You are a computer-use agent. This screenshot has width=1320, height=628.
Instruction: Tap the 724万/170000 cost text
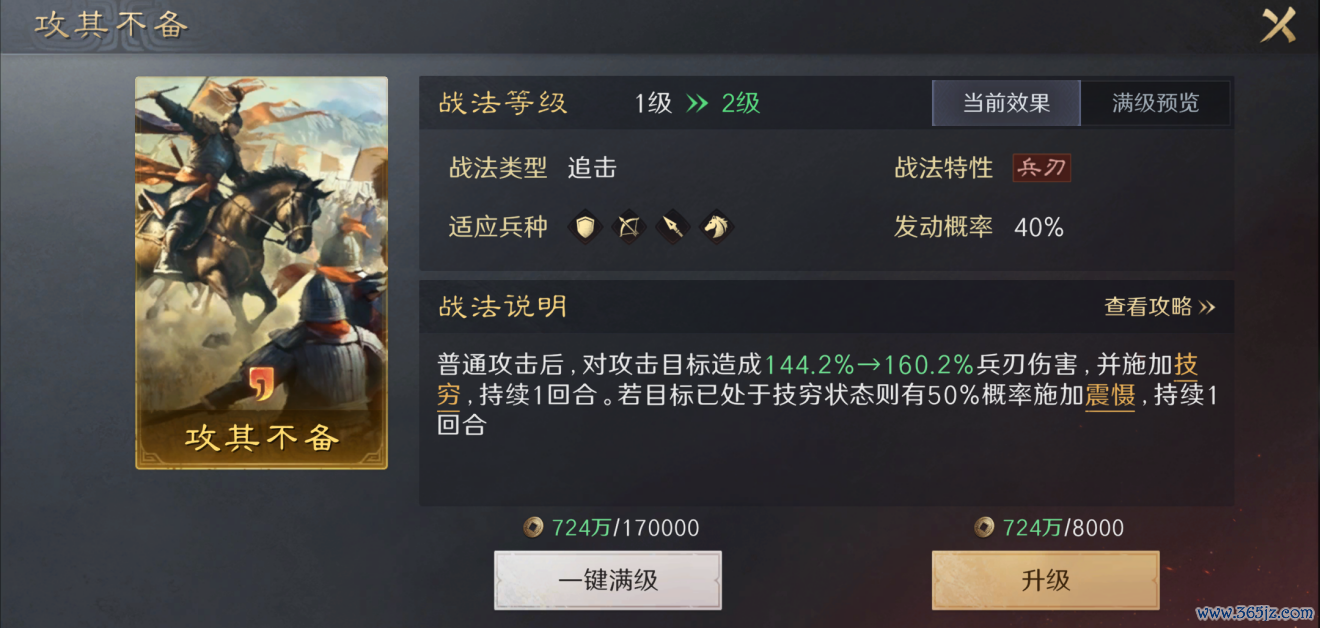626,528
